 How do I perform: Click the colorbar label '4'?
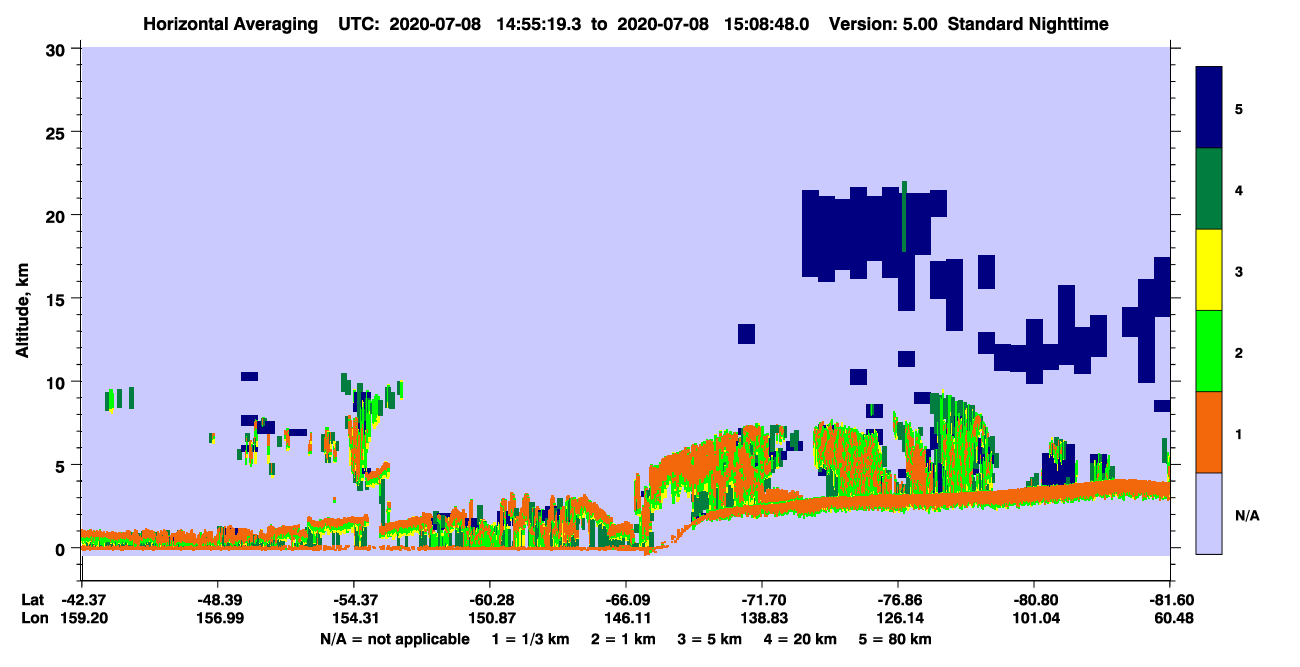tap(1239, 189)
